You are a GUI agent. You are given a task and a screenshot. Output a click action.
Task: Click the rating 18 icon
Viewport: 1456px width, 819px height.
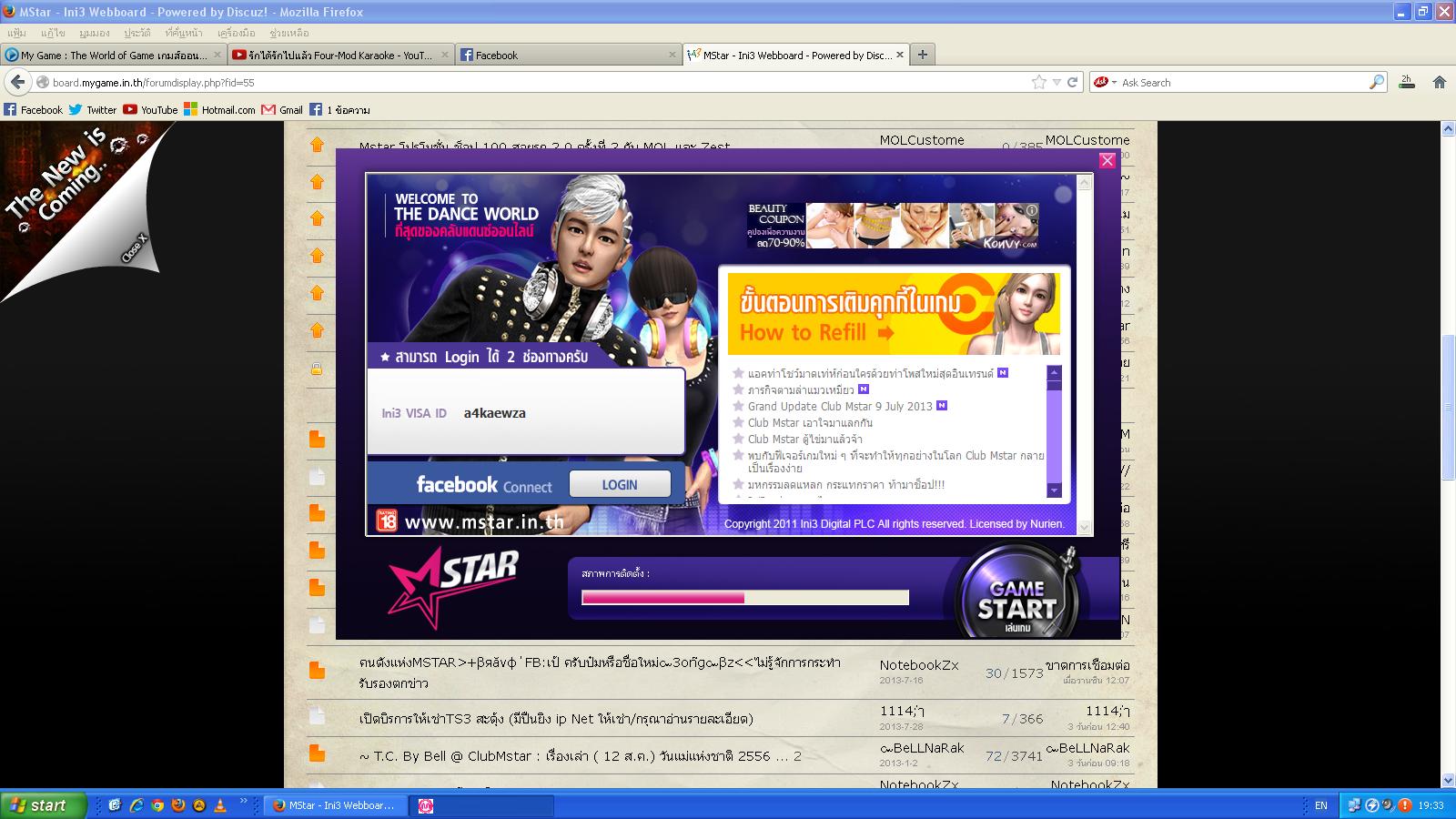point(387,521)
